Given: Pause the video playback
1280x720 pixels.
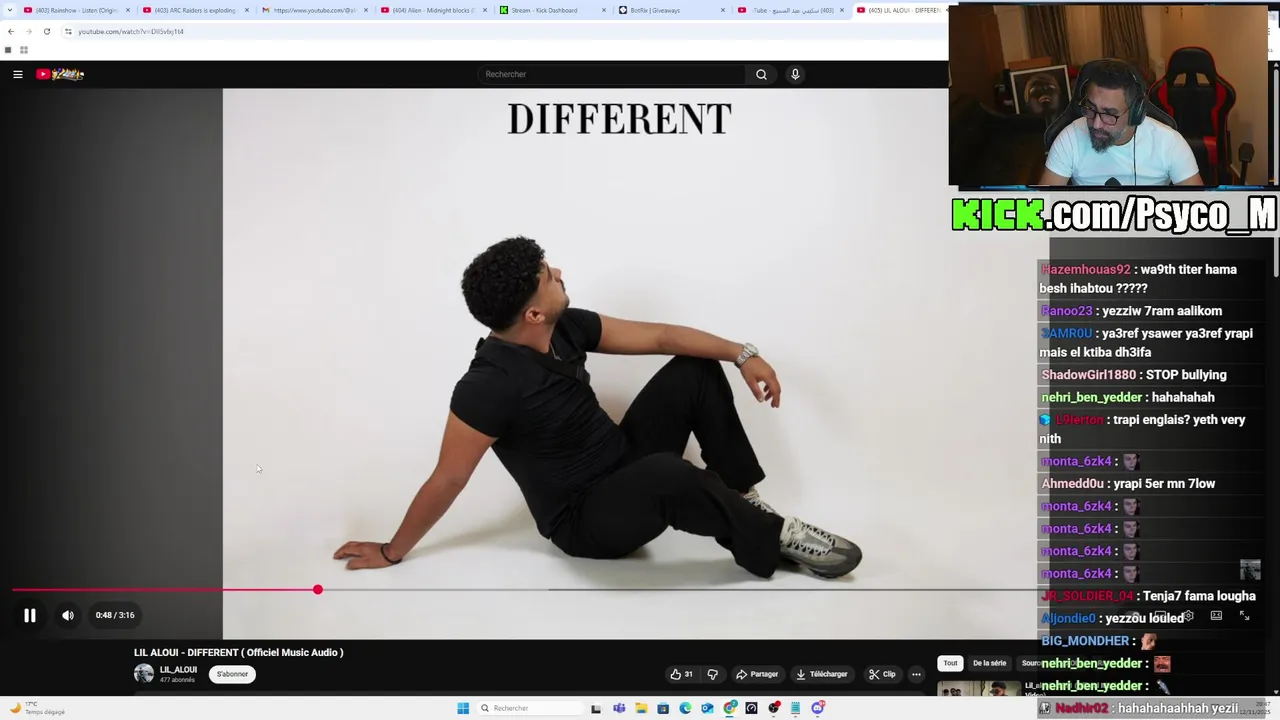Looking at the screenshot, I should (x=30, y=616).
